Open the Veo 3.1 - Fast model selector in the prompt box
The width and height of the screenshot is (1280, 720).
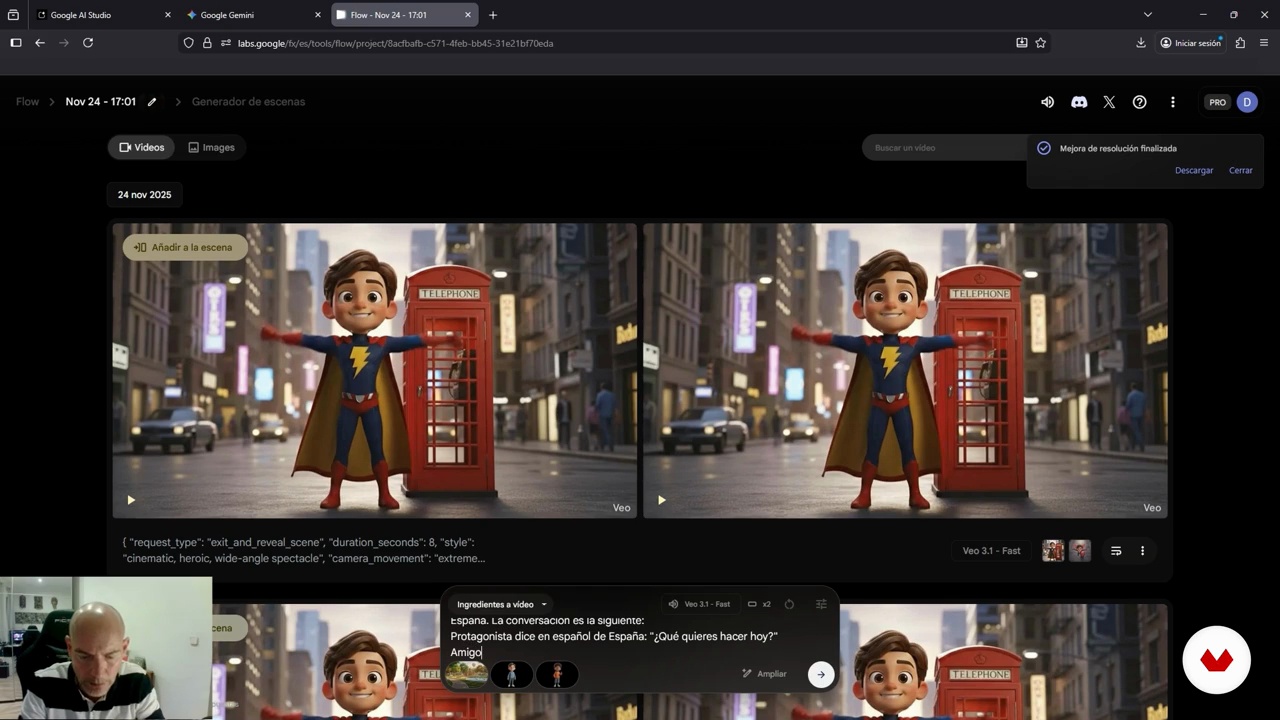point(699,604)
